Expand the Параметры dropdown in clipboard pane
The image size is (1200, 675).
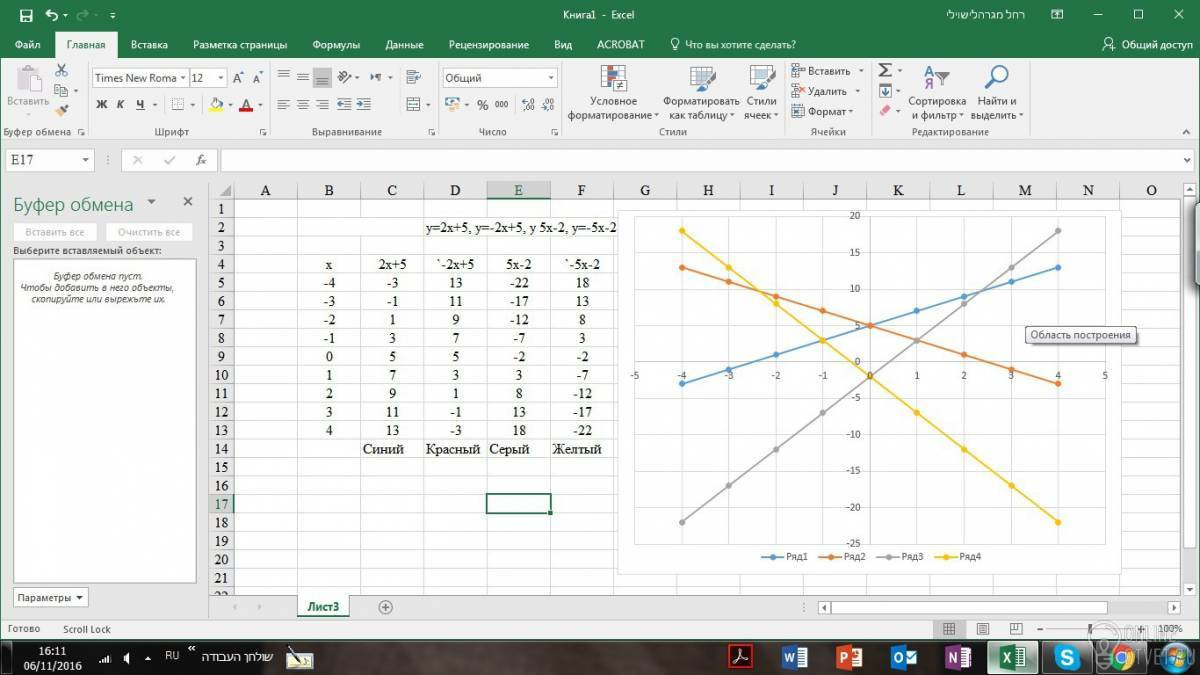tap(51, 598)
